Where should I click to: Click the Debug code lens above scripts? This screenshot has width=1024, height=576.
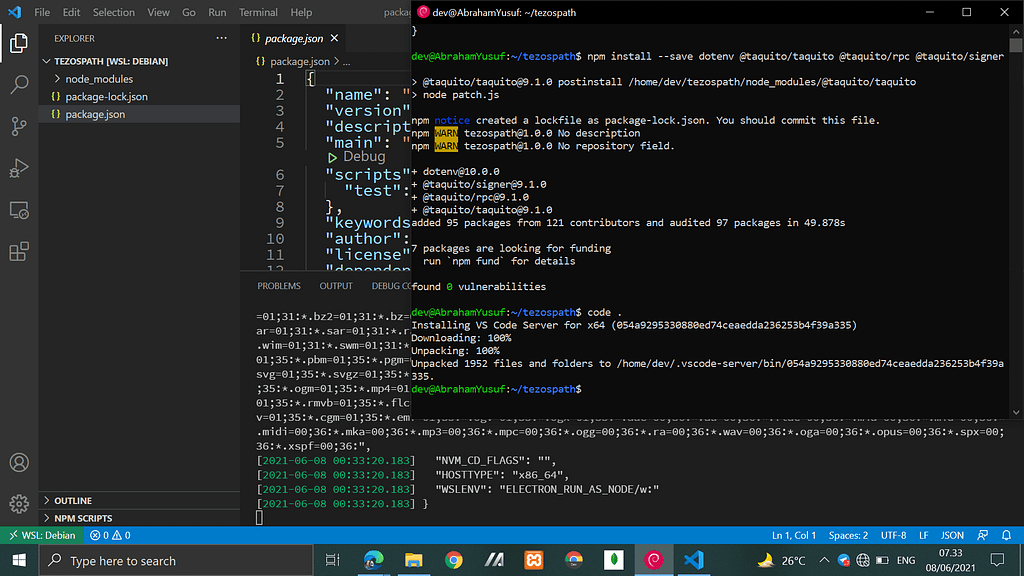[x=364, y=157]
